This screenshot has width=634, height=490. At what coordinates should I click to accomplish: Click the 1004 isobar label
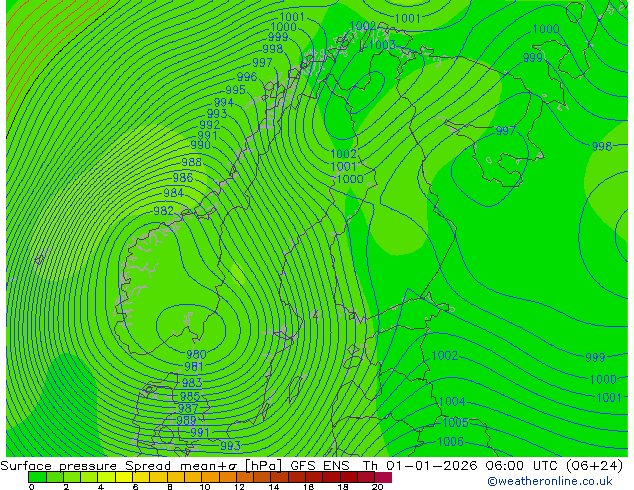(x=452, y=401)
